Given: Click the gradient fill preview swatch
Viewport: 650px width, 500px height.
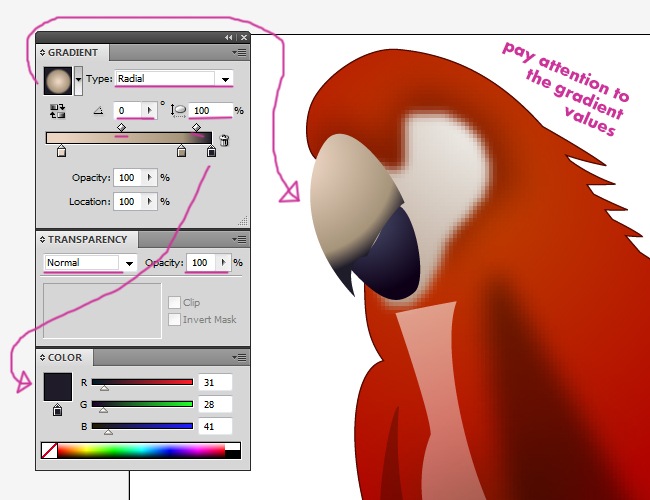Looking at the screenshot, I should point(58,80).
